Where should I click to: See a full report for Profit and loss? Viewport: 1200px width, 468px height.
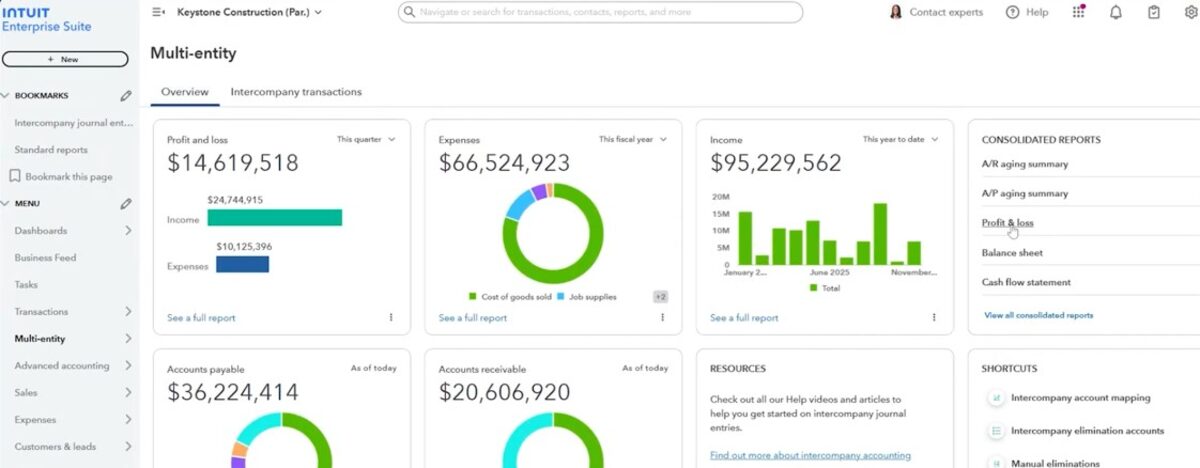tap(201, 318)
